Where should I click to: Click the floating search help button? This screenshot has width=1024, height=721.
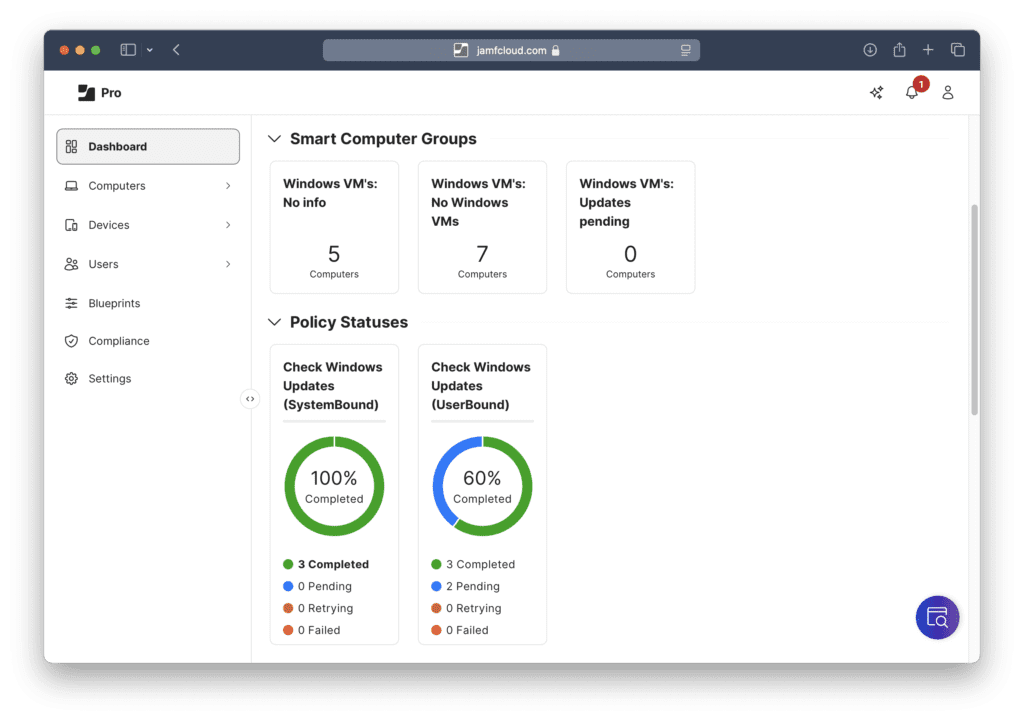pos(937,618)
